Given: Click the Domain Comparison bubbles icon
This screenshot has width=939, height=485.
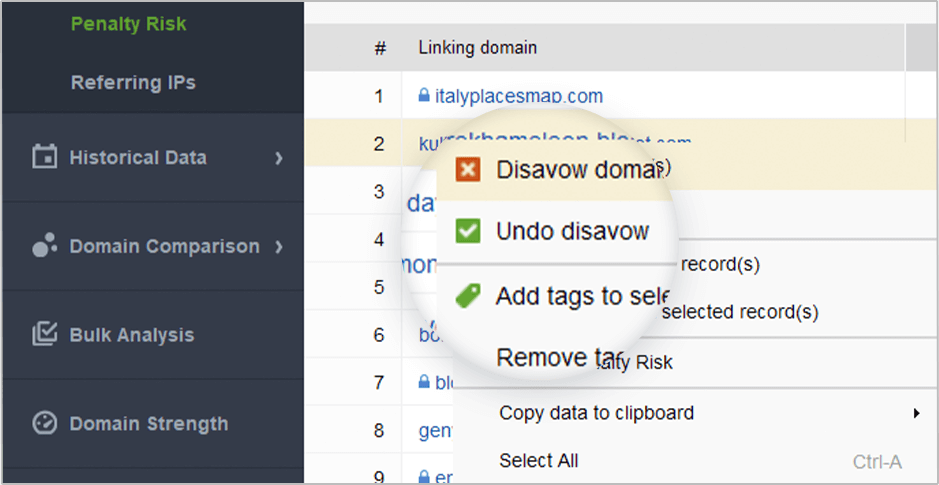Looking at the screenshot, I should (44, 245).
